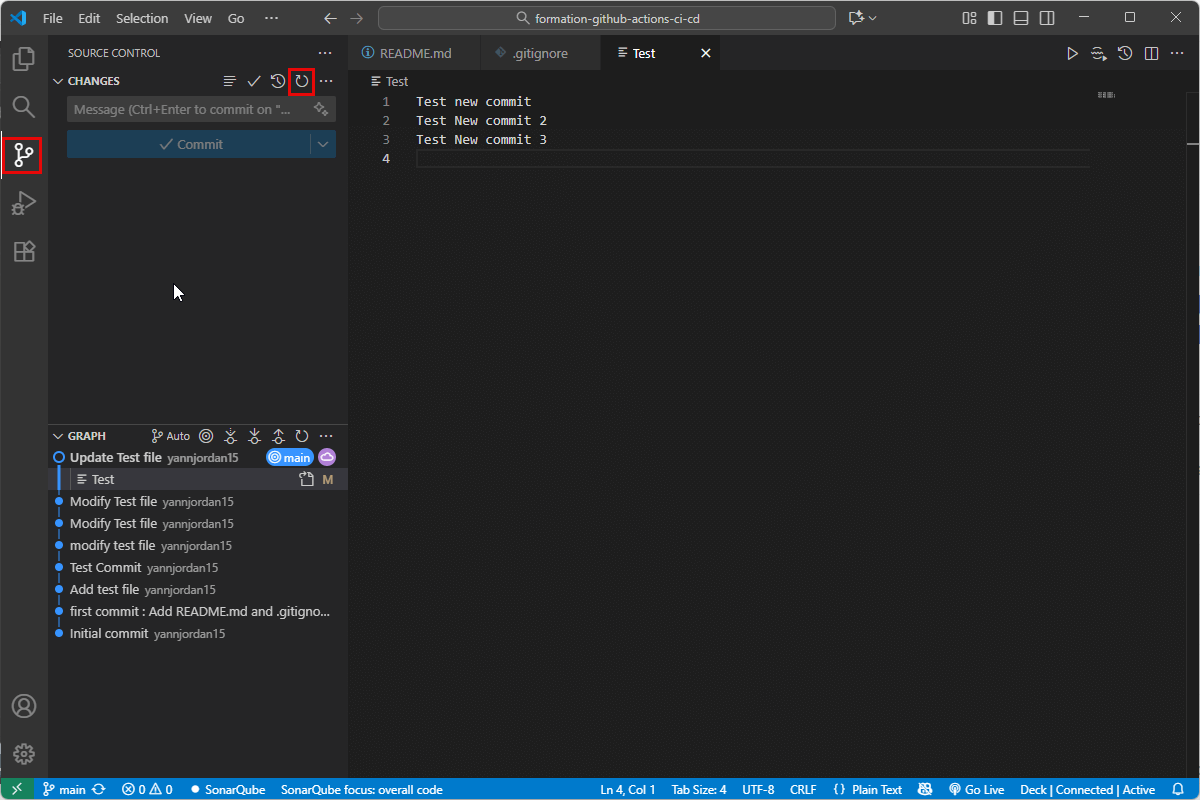
Task: Open the View menu
Action: tap(197, 18)
